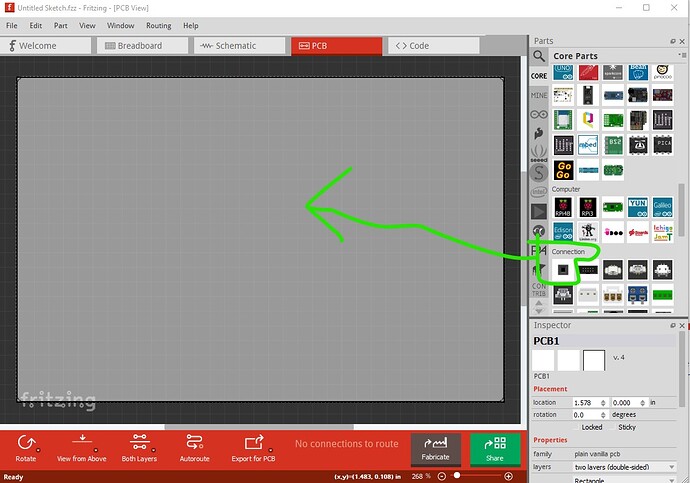Switch to the Breadboard tab
Viewport: 690px width, 483px height.
click(x=142, y=46)
